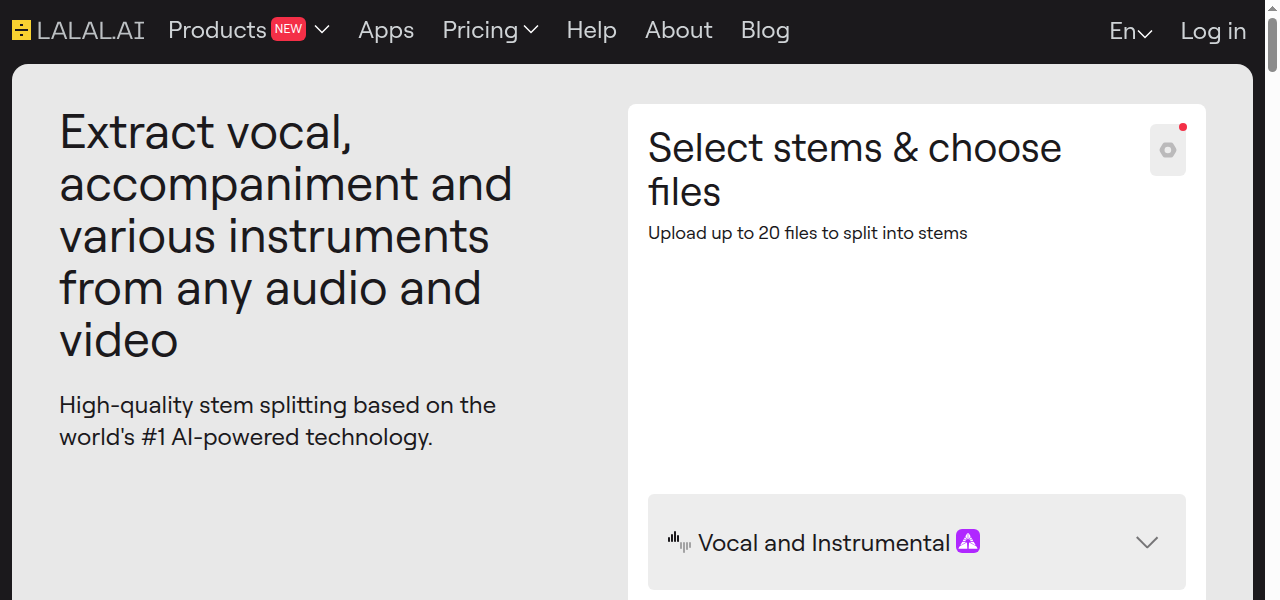Viewport: 1280px width, 600px height.
Task: Click the purple badge after Vocal and Instrumental
Action: tap(967, 542)
